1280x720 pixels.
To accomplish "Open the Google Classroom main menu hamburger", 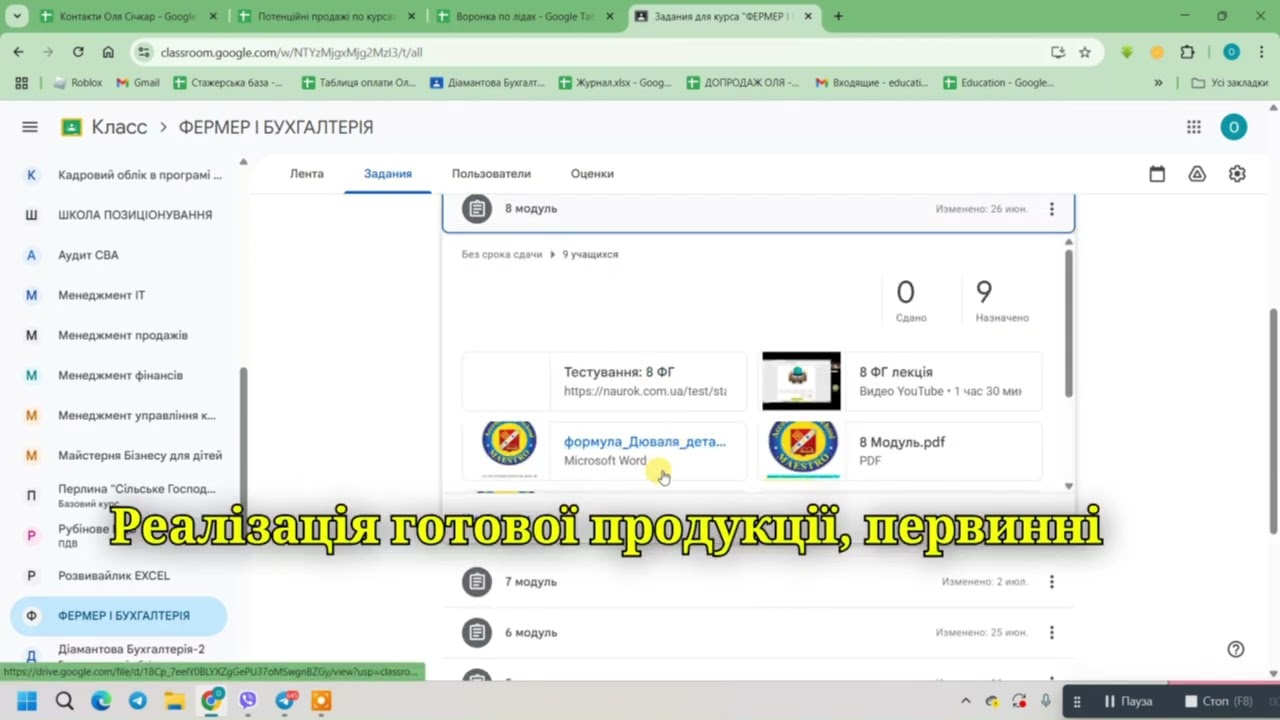I will (30, 127).
